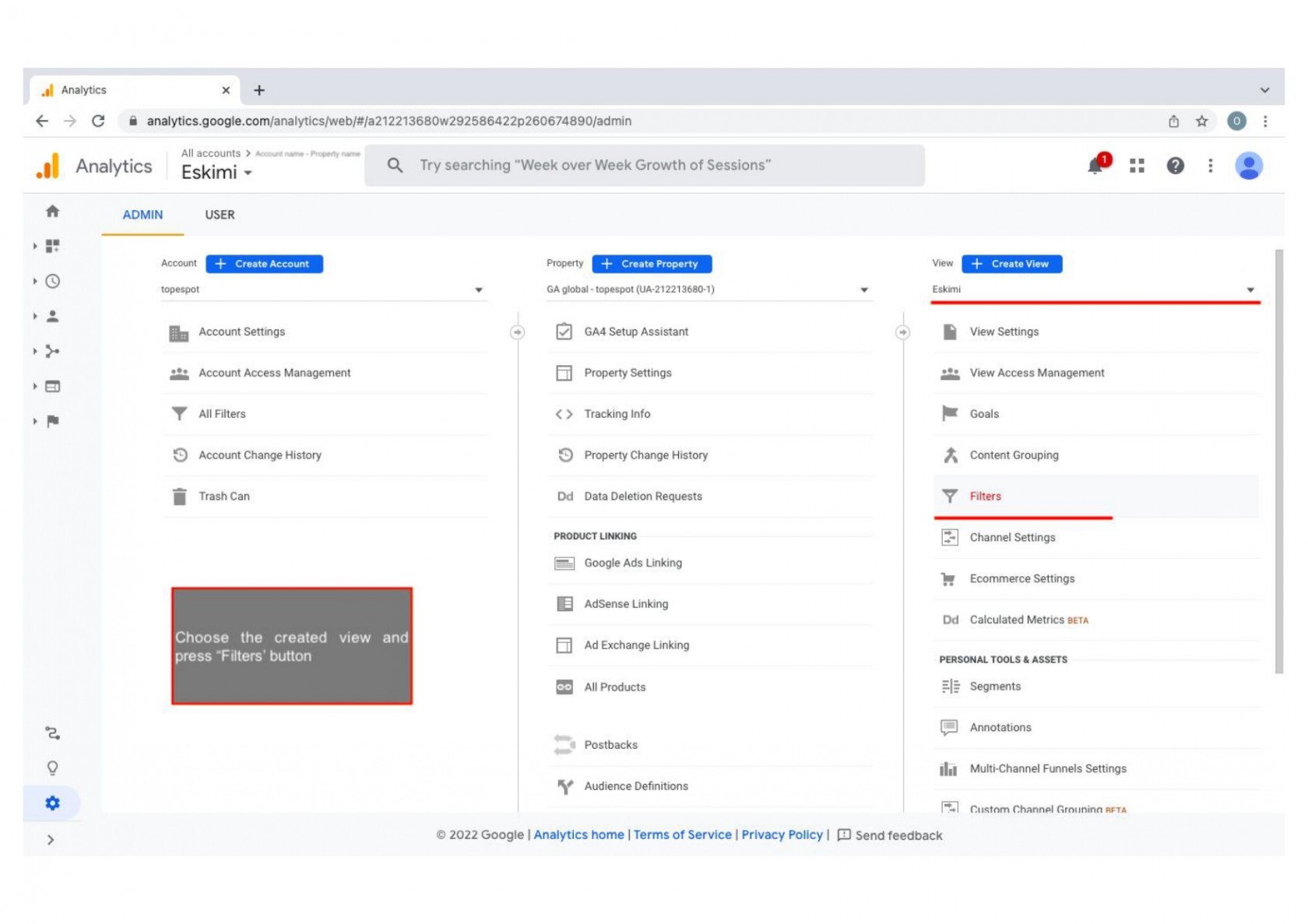
Task: Click the arrow between Account and Property columns
Action: click(x=517, y=332)
